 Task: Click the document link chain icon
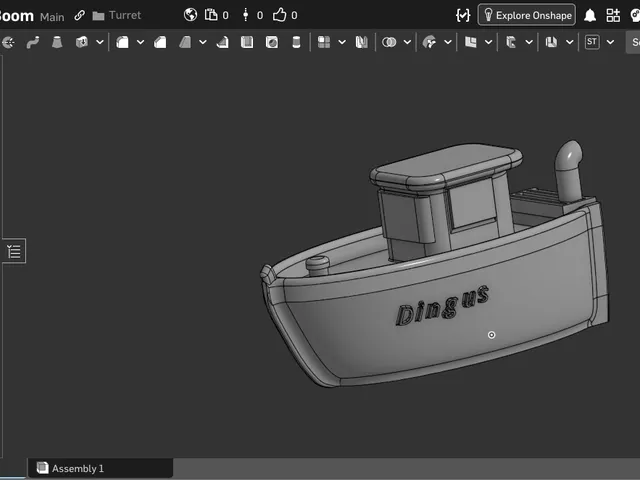(80, 15)
